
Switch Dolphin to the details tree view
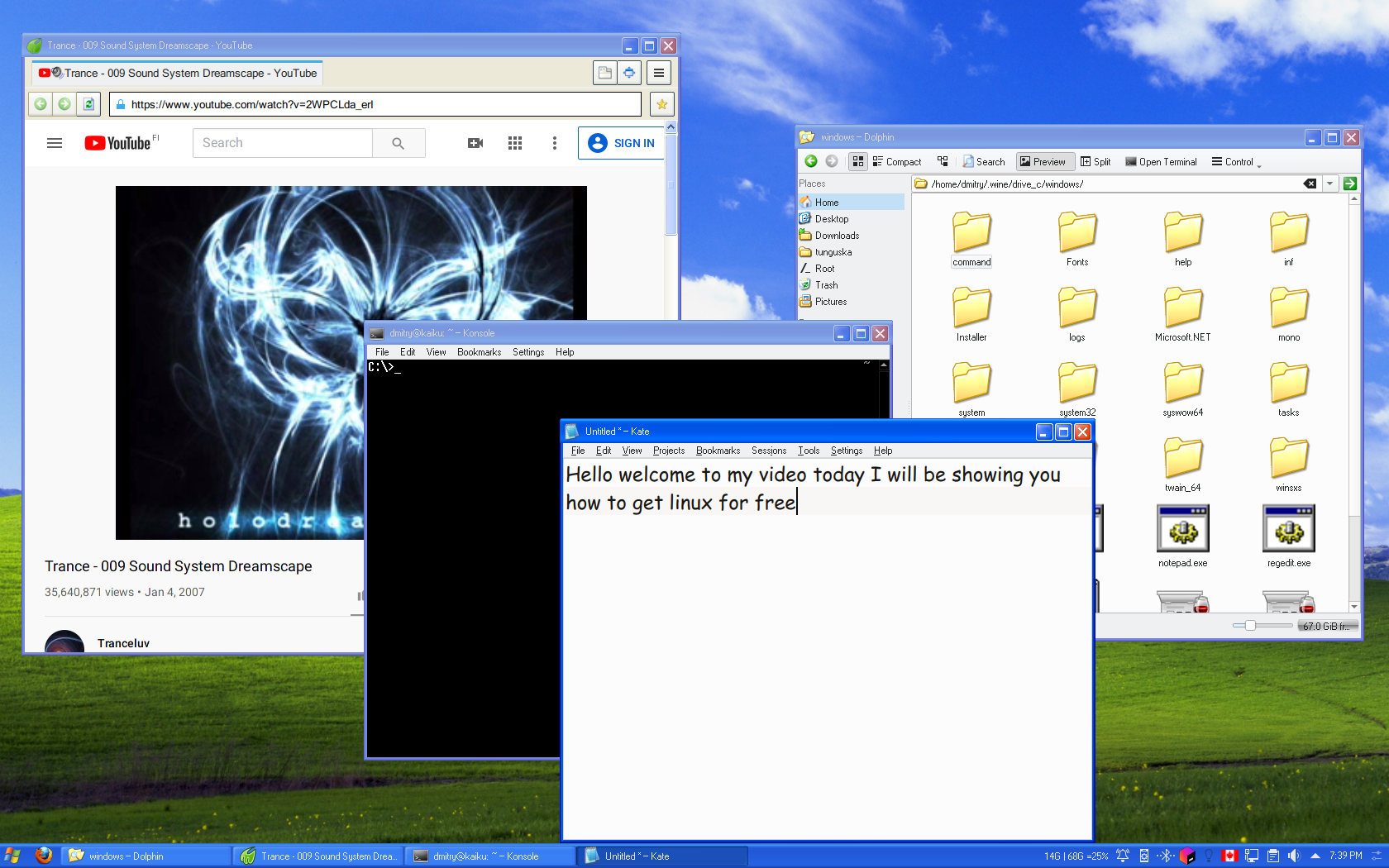pos(943,161)
